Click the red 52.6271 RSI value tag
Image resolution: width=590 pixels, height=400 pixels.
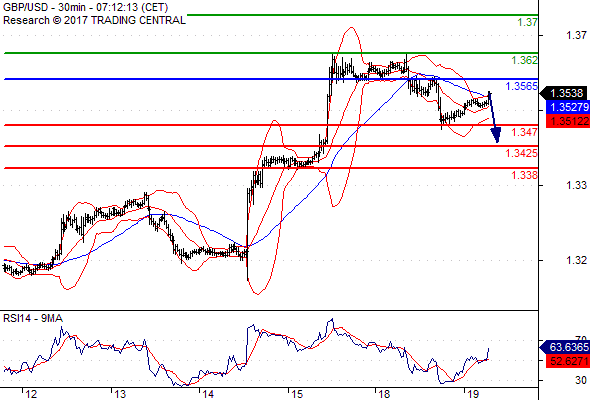(567, 361)
